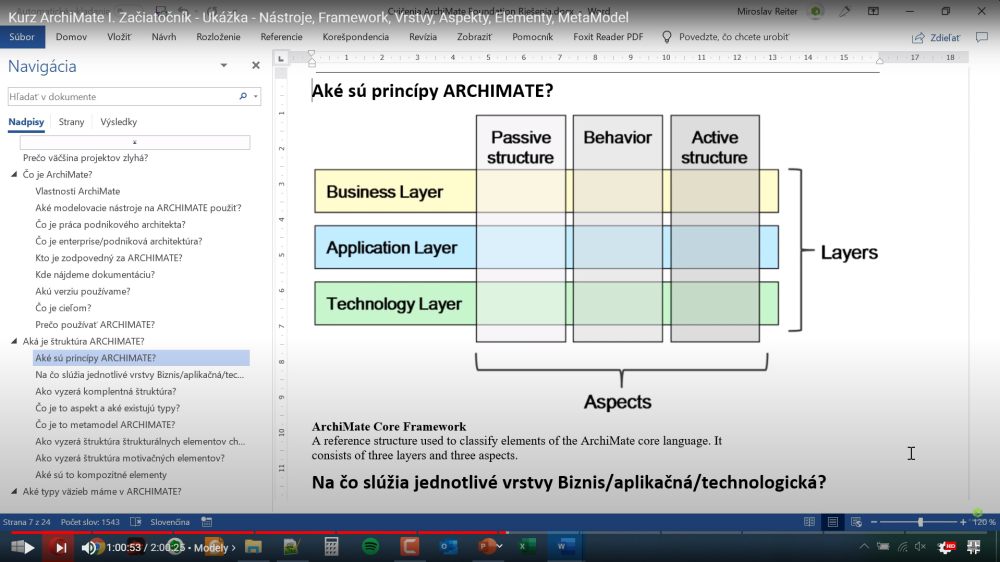
Task: Mute the video with the volume icon
Action: 89,547
